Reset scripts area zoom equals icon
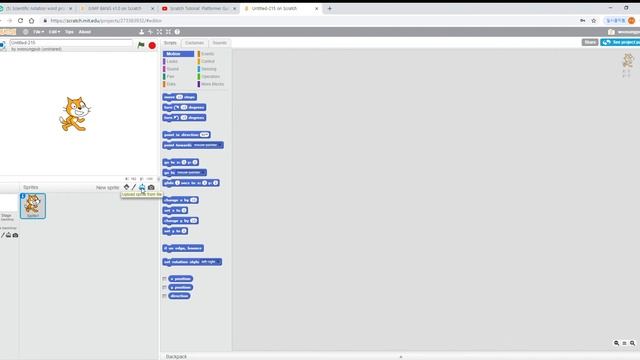Image resolution: width=640 pixels, height=360 pixels. (624, 343)
